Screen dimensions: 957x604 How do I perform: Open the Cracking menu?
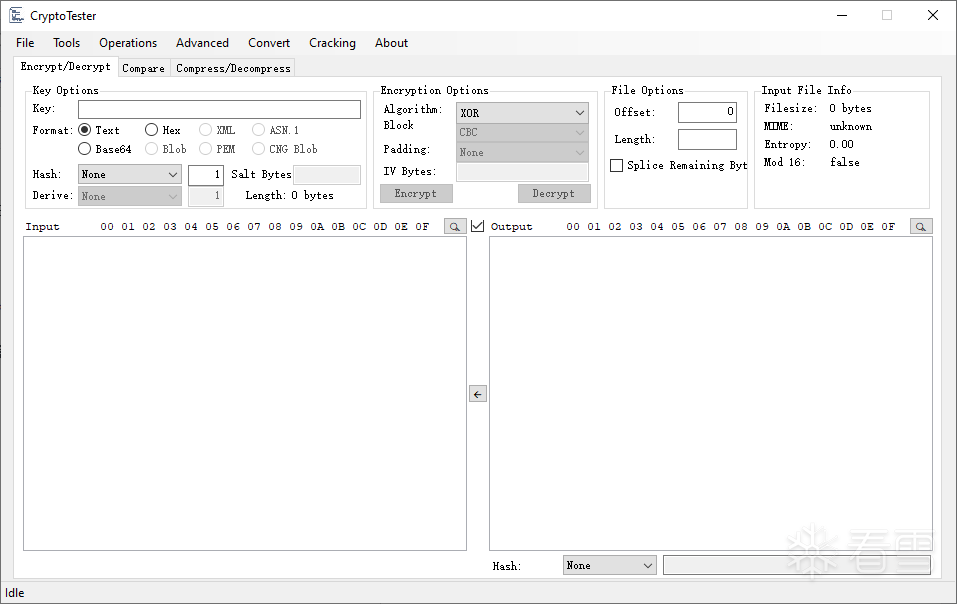(332, 43)
